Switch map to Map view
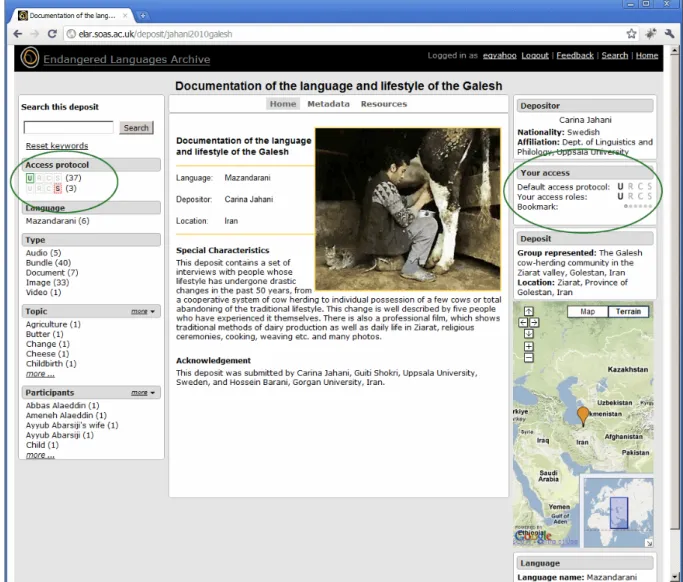Screen dimensions: 683x582 pos(587,311)
